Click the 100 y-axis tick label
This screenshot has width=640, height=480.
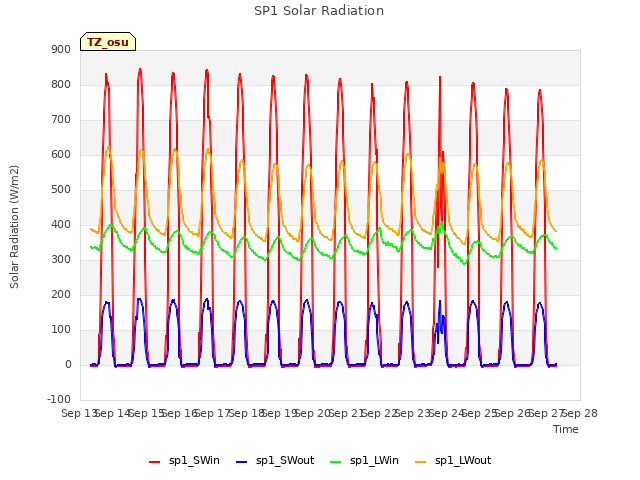61,330
